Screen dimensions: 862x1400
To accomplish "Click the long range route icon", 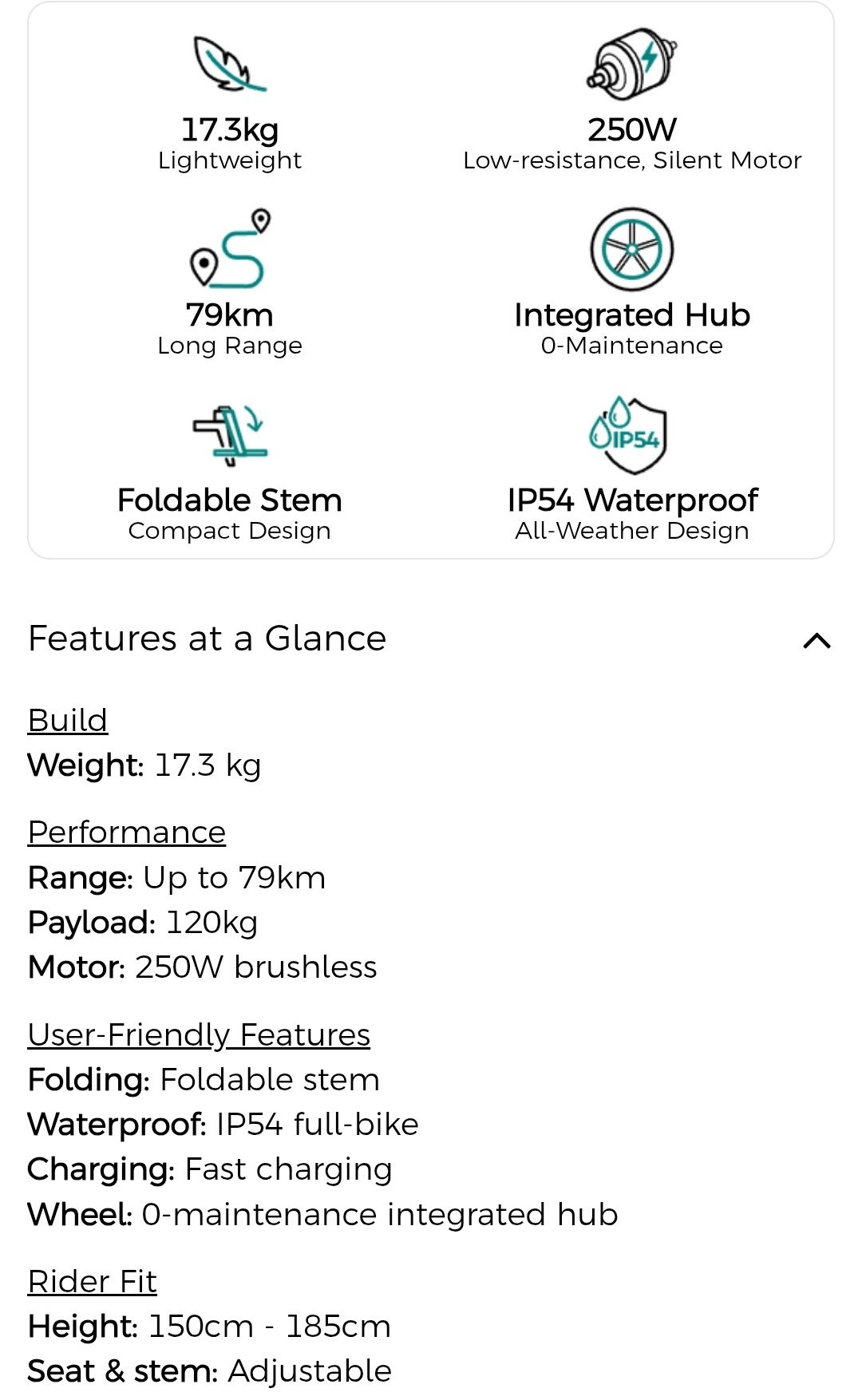I will coord(230,248).
